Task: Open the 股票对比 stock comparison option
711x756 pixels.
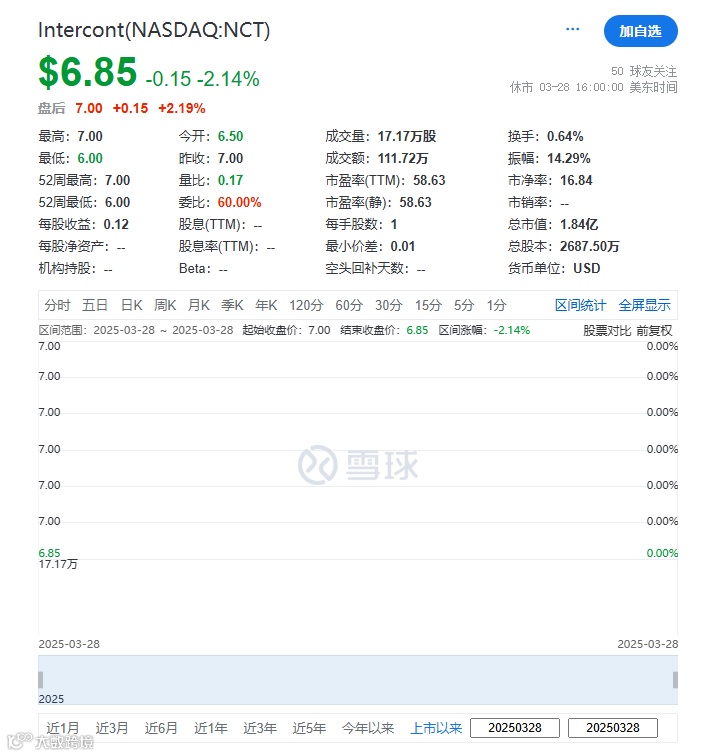Action: 607,330
